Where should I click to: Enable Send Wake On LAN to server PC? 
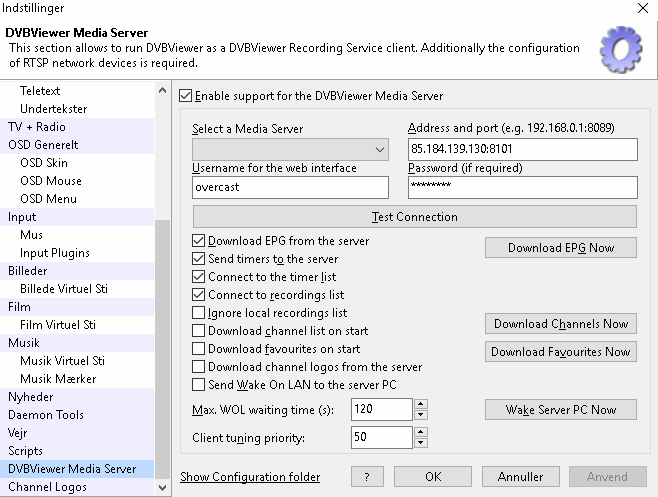point(198,385)
